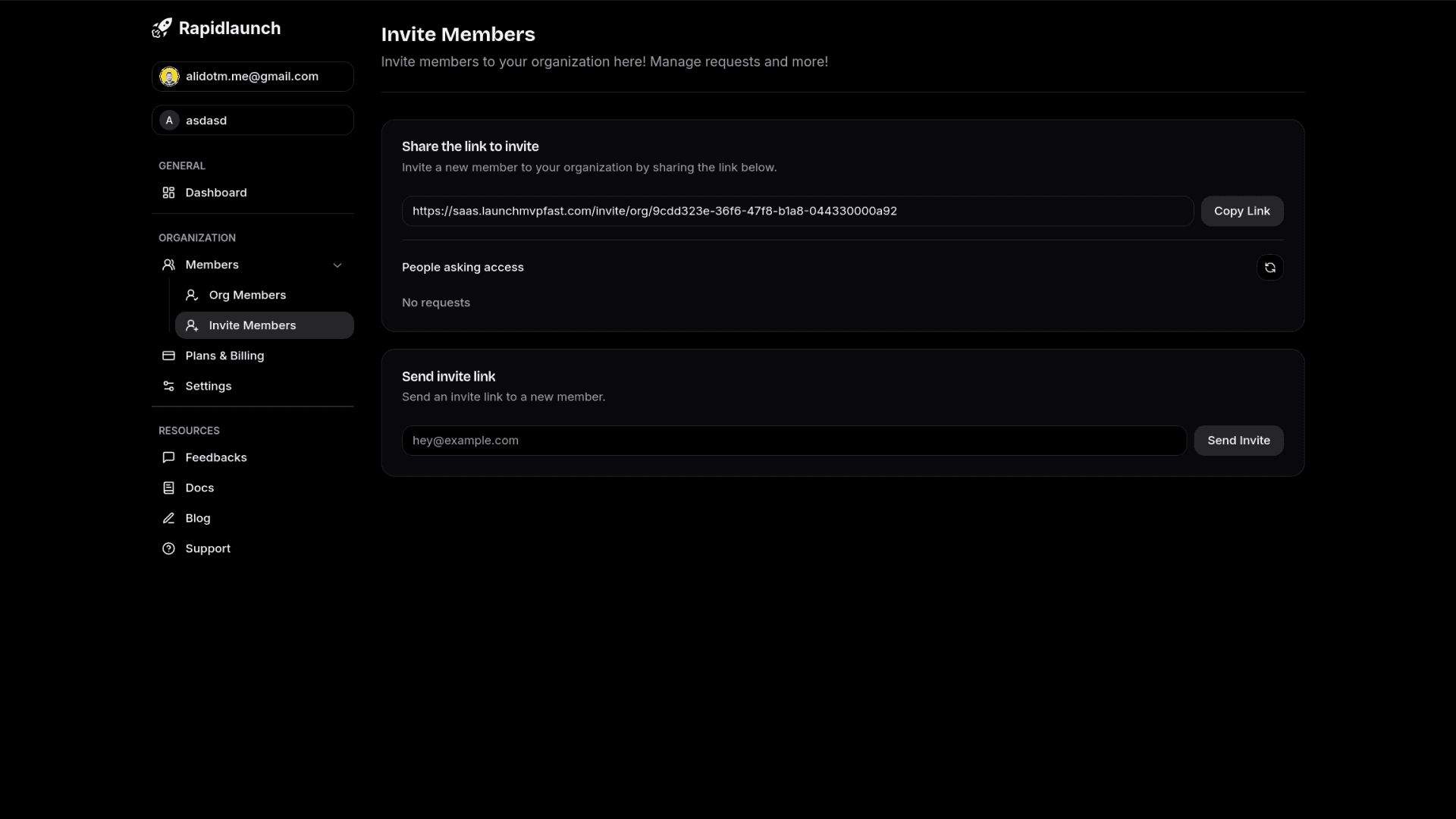Collapse the Members section chevron

tap(337, 265)
